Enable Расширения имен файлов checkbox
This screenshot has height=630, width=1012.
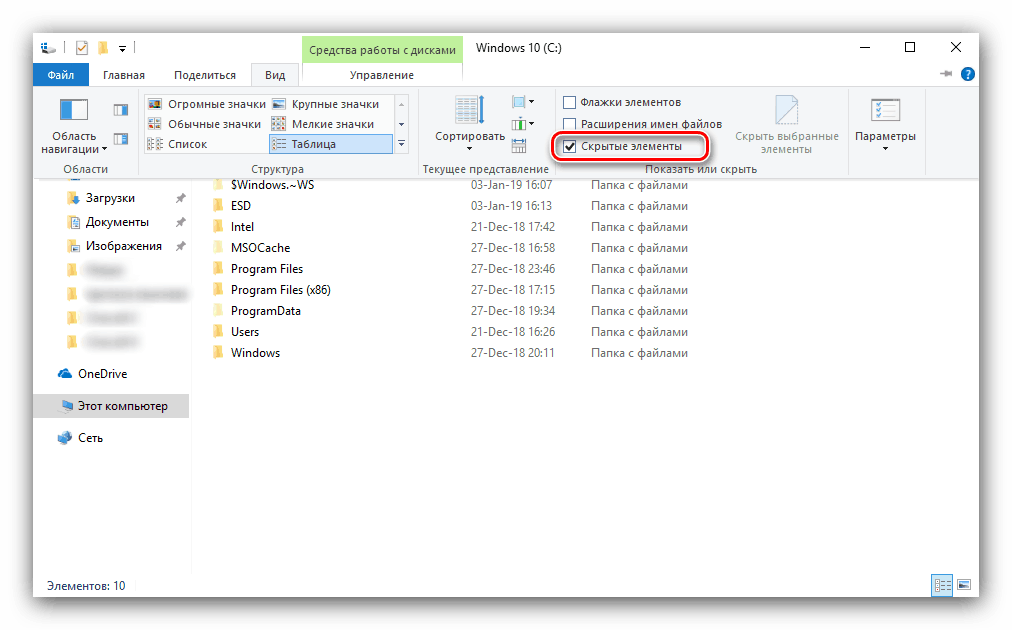[x=569, y=124]
